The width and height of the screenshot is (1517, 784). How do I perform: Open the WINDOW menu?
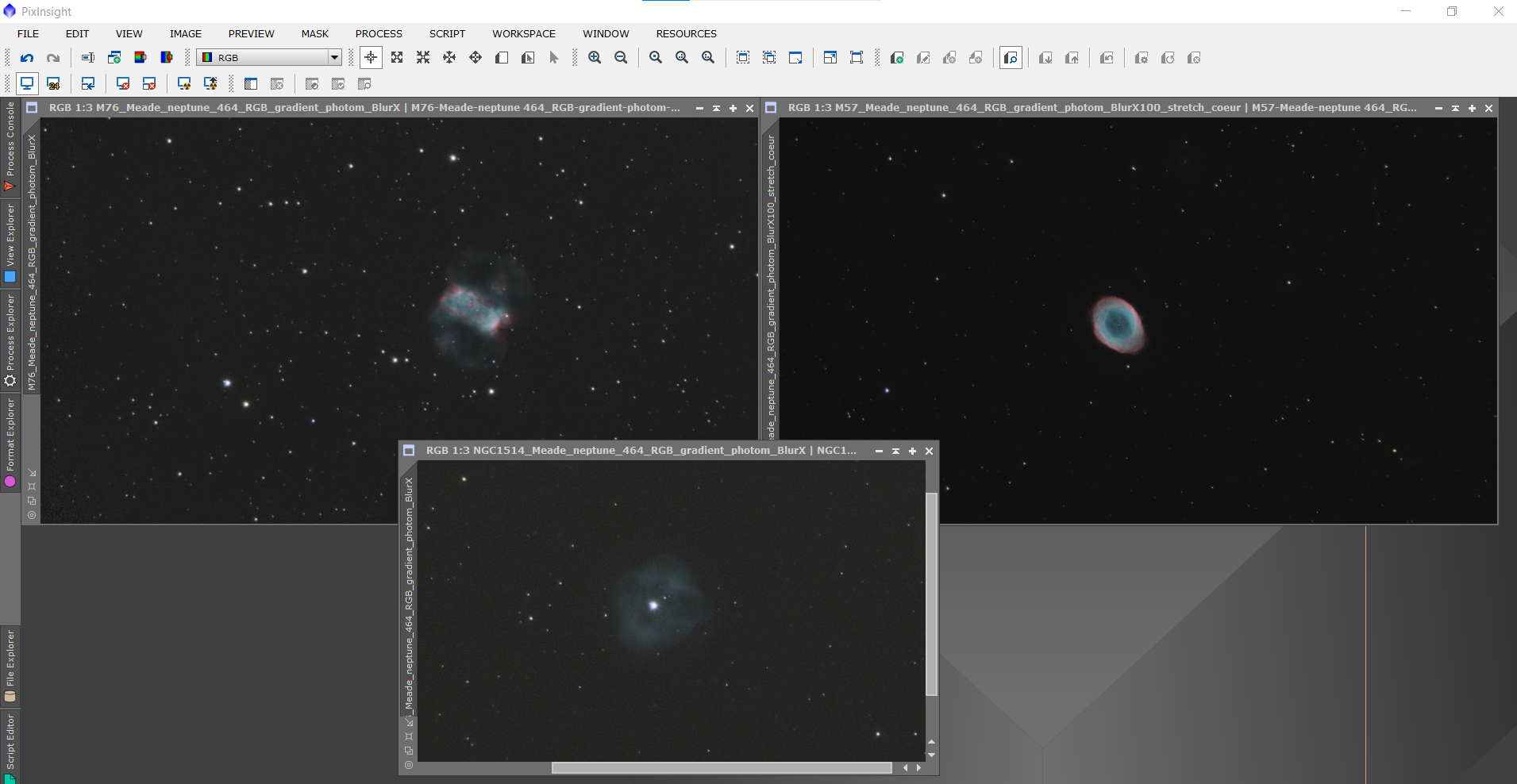click(x=606, y=33)
